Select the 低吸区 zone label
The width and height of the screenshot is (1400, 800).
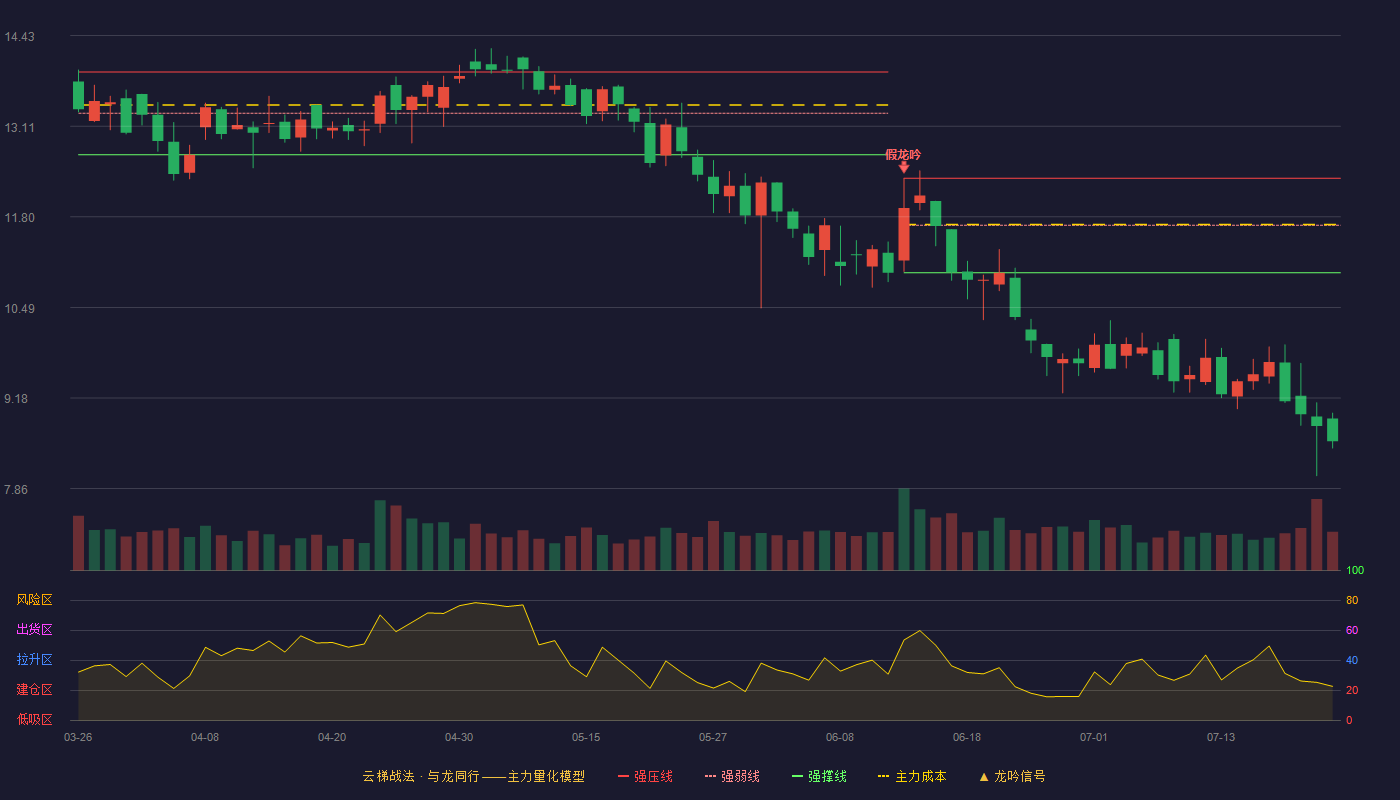click(34, 720)
